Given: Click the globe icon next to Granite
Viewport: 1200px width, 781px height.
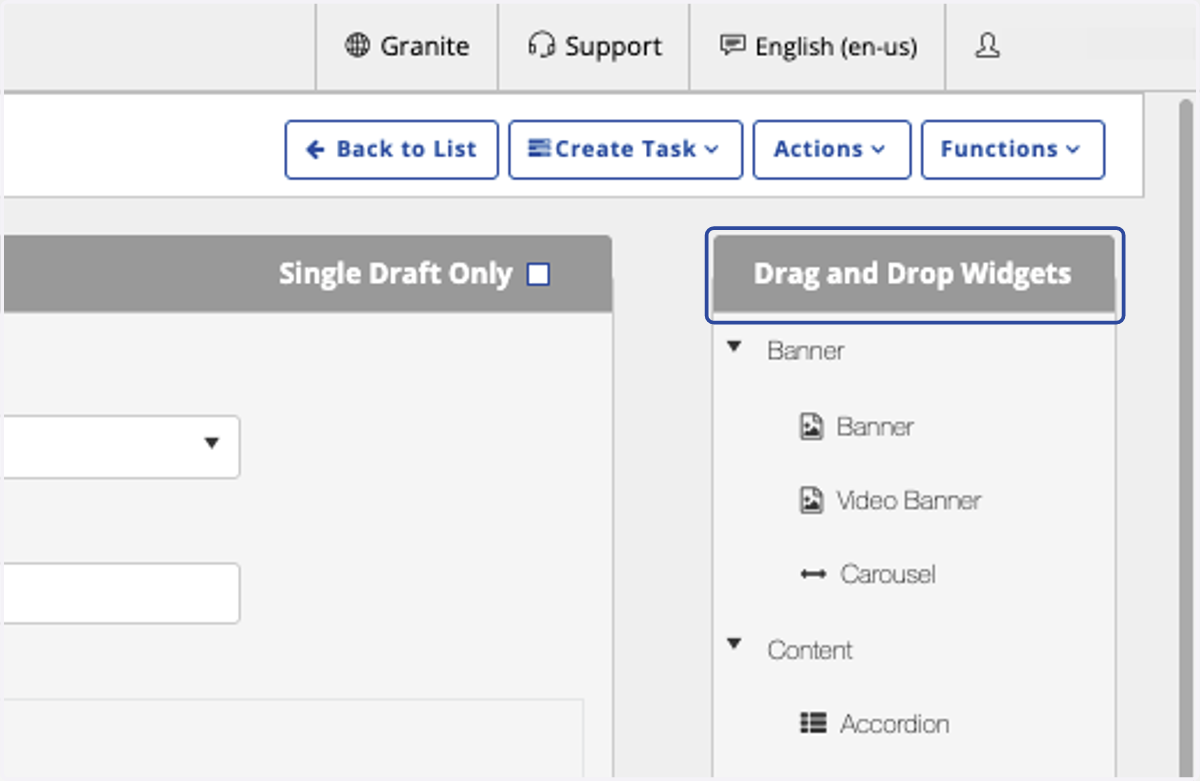Looking at the screenshot, I should pos(357,46).
